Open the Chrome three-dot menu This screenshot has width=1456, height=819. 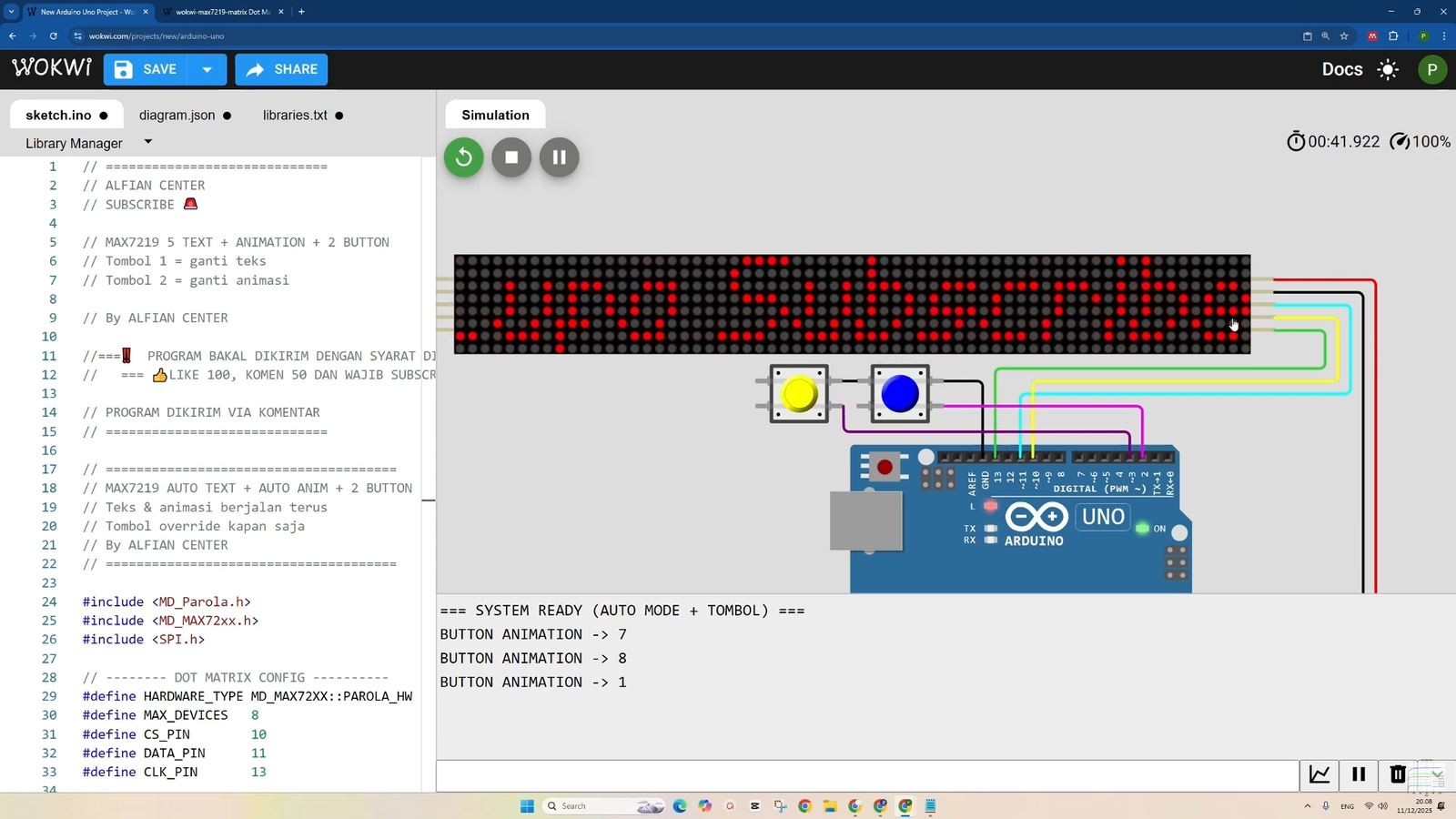click(1444, 36)
